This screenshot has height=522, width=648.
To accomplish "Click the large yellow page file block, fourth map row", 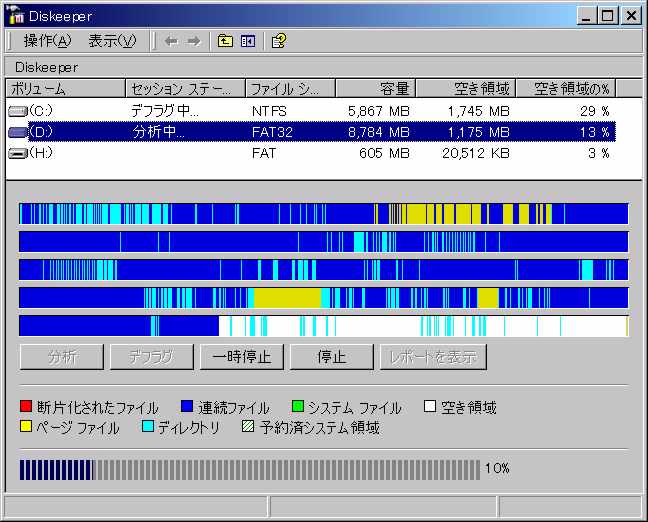I will [x=287, y=298].
